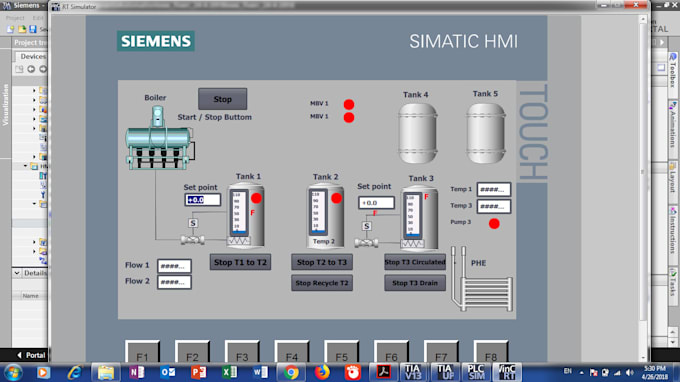The image size is (680, 382).
Task: Click the Tank 1 red status indicator
Action: (256, 198)
